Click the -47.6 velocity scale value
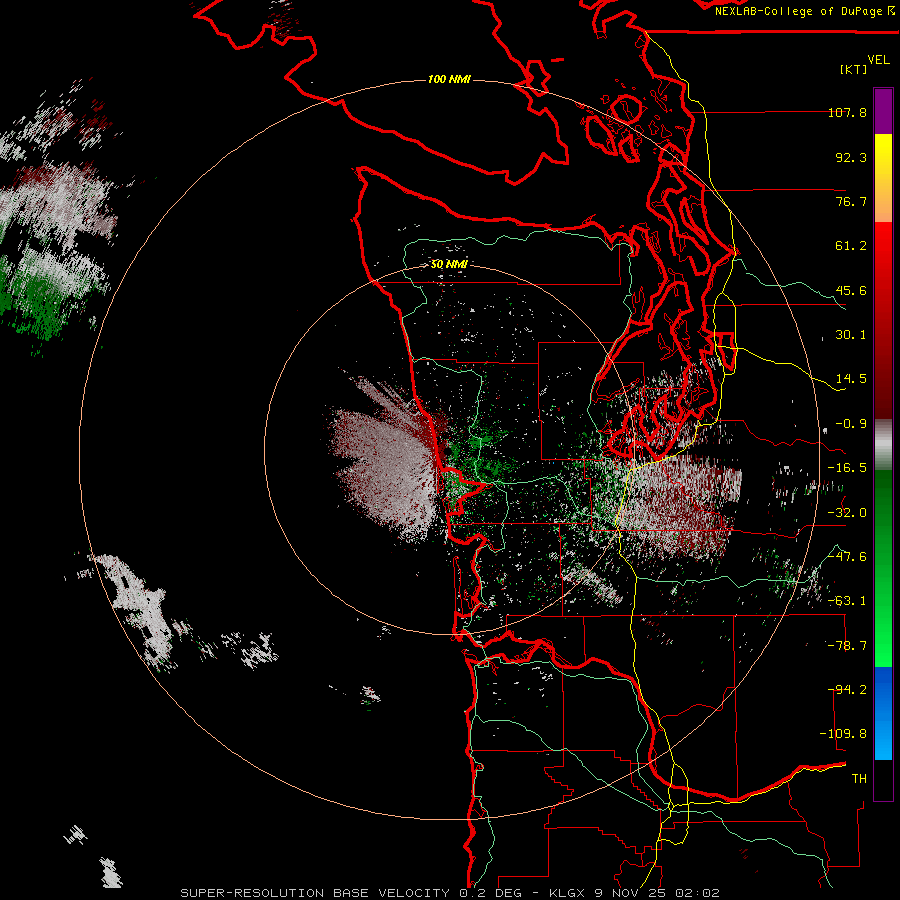Image resolution: width=900 pixels, height=900 pixels. click(x=847, y=557)
